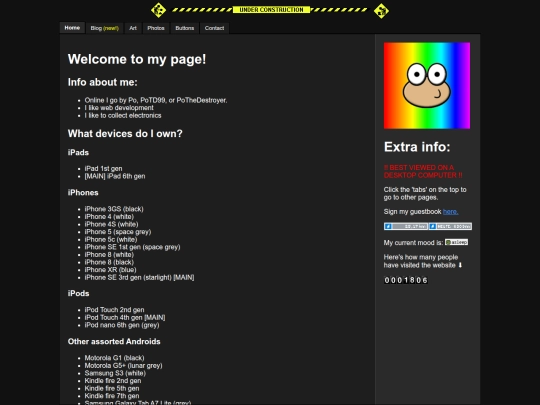
Task: Click the 'Welcome to my page!' heading
Action: pos(137,59)
